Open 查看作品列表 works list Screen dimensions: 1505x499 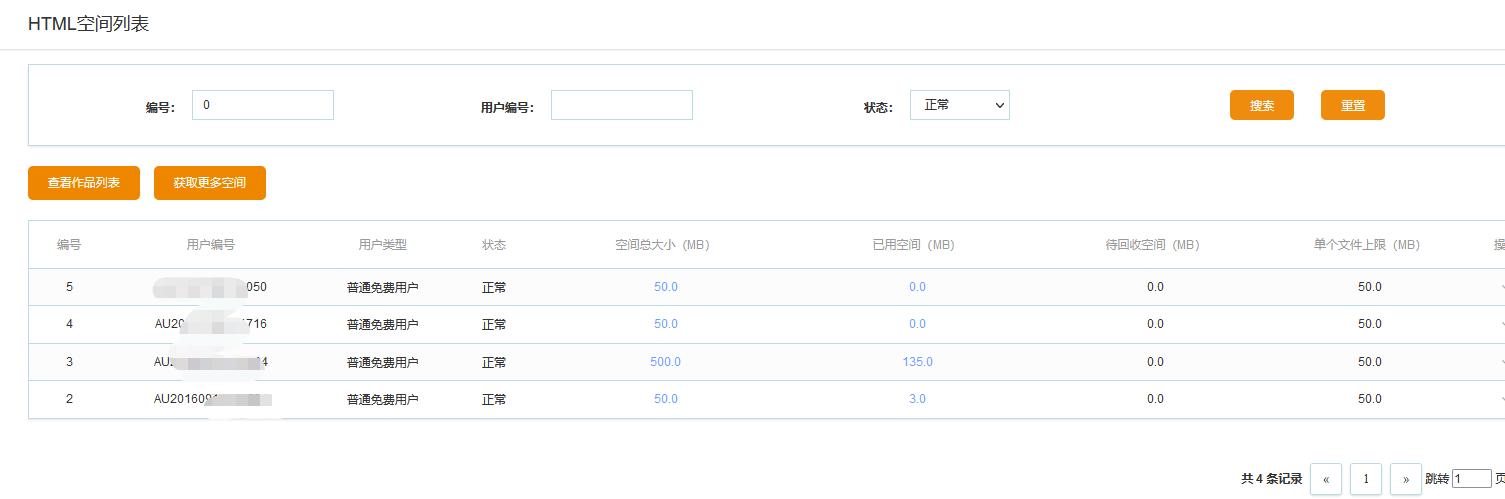click(84, 183)
